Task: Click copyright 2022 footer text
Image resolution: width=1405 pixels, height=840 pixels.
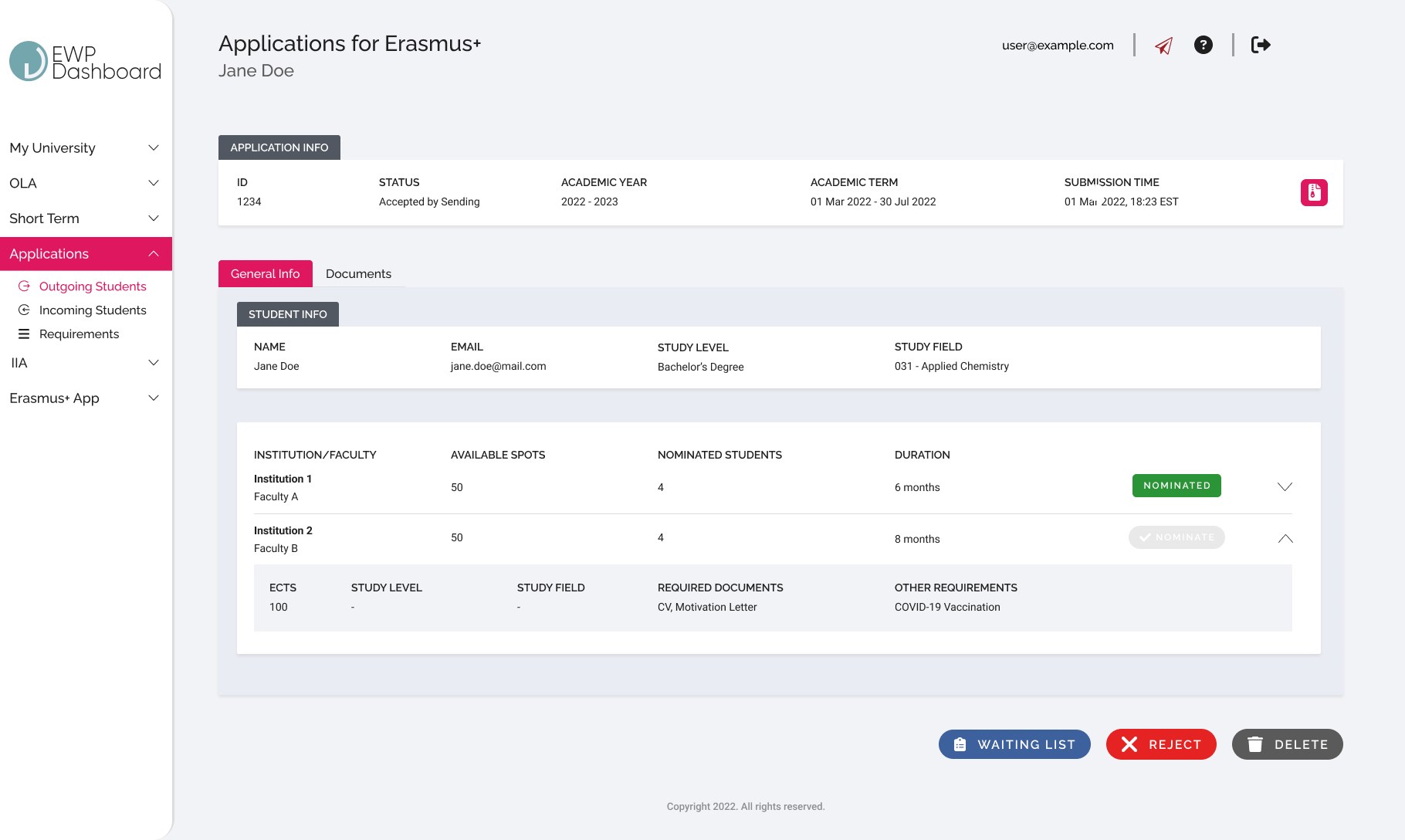Action: (746, 806)
